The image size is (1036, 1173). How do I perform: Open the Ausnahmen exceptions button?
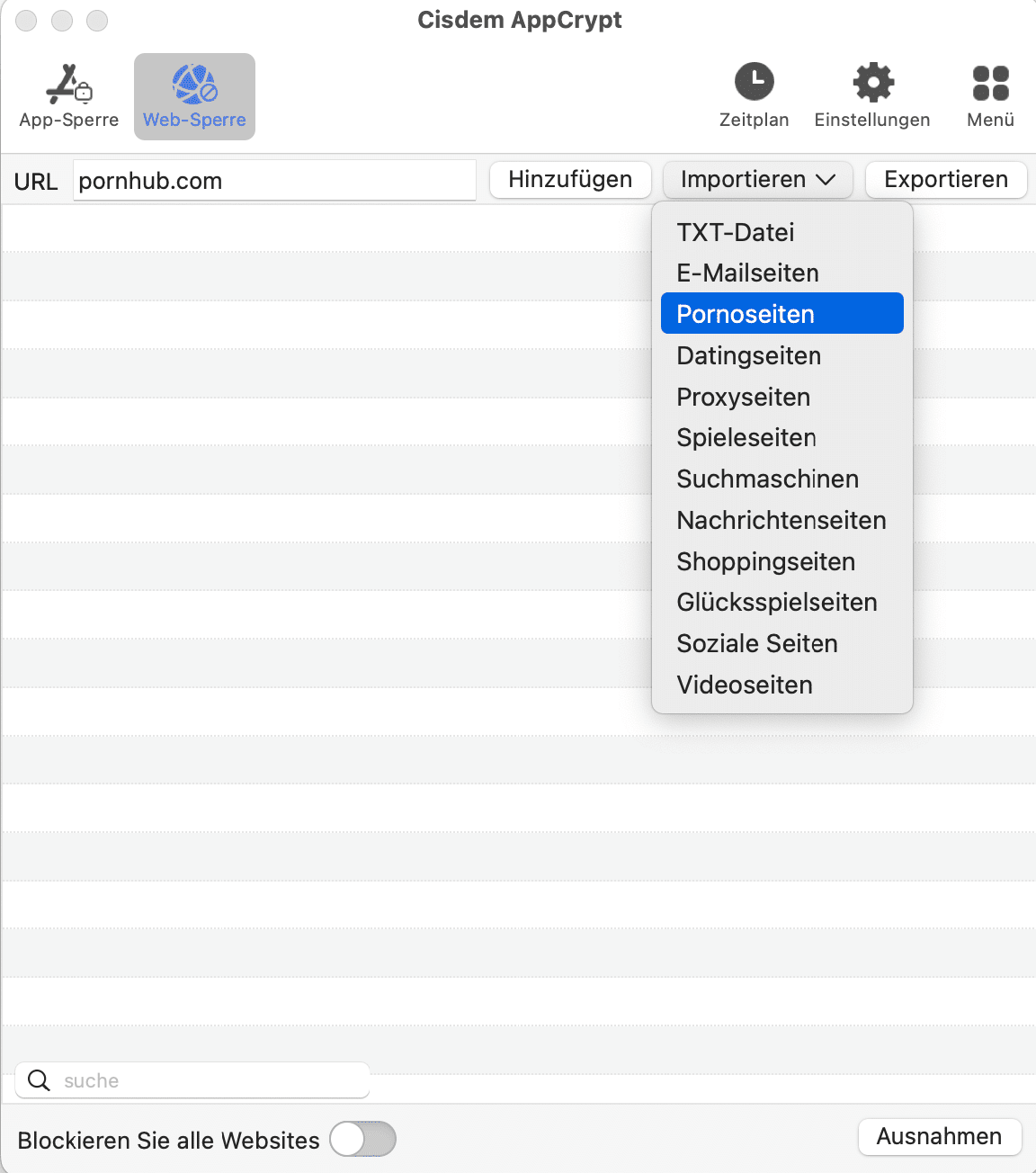(939, 1136)
